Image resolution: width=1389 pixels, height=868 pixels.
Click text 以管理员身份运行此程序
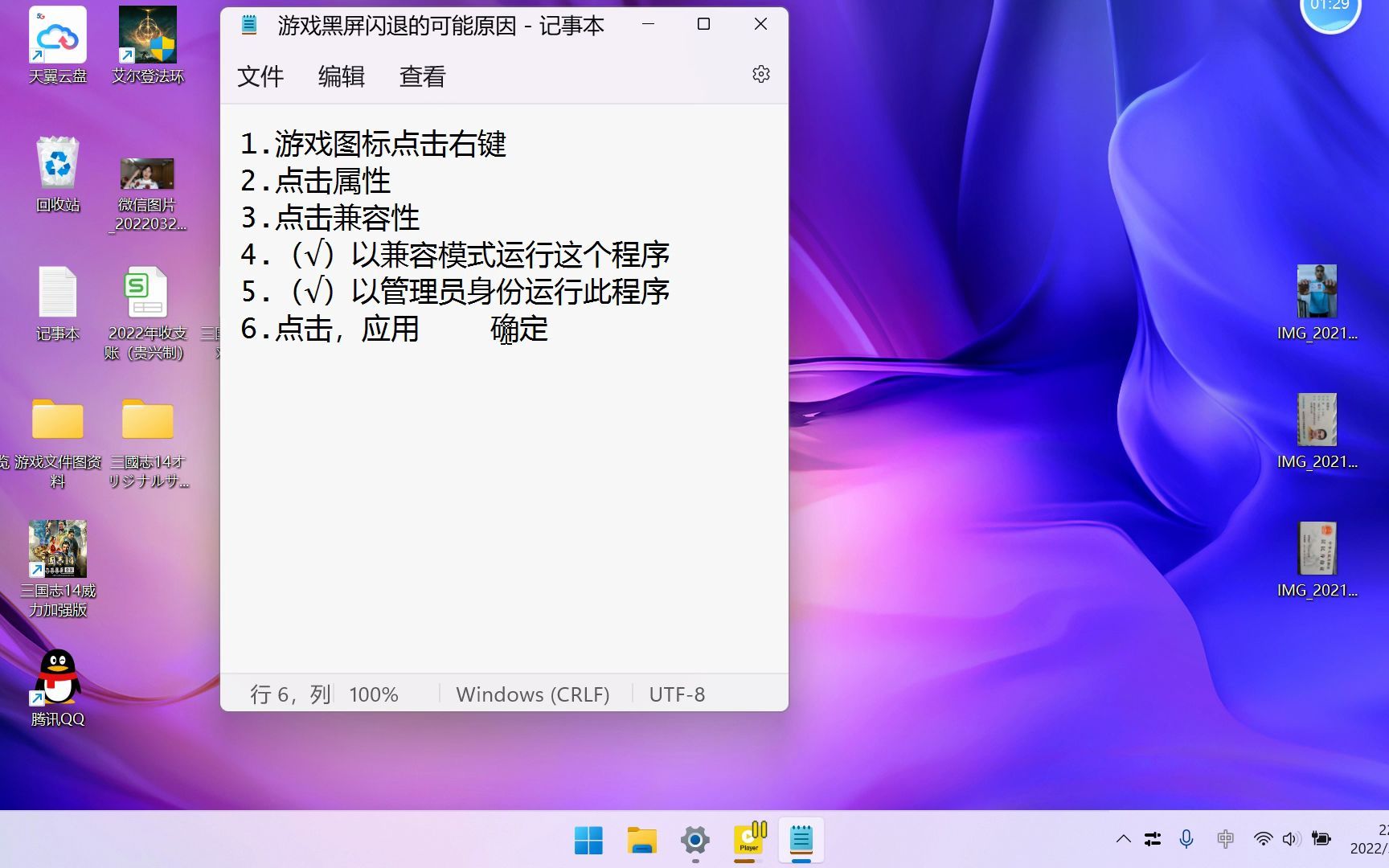click(510, 292)
